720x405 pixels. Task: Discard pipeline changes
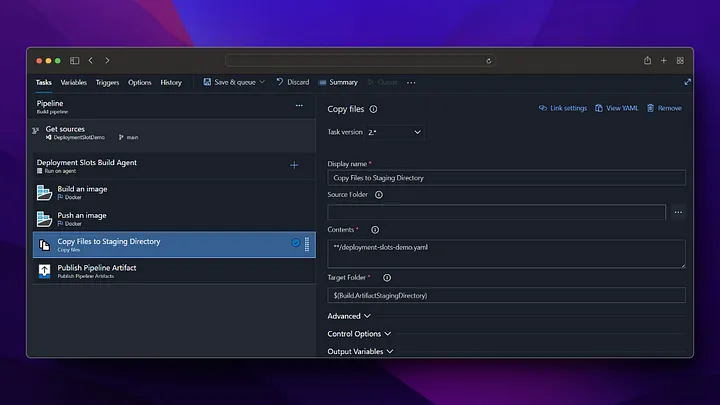[293, 82]
